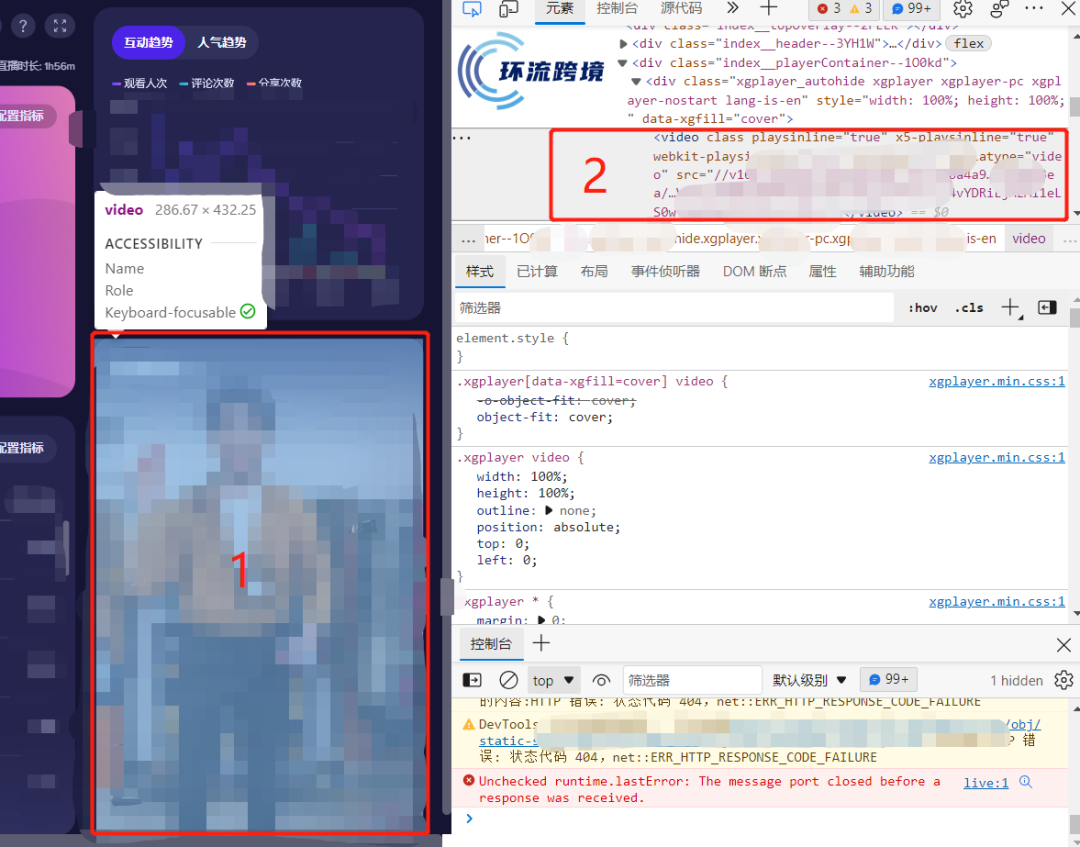Screen dimensions: 1080x847
Task: Open console settings gear icon
Action: point(1064,680)
